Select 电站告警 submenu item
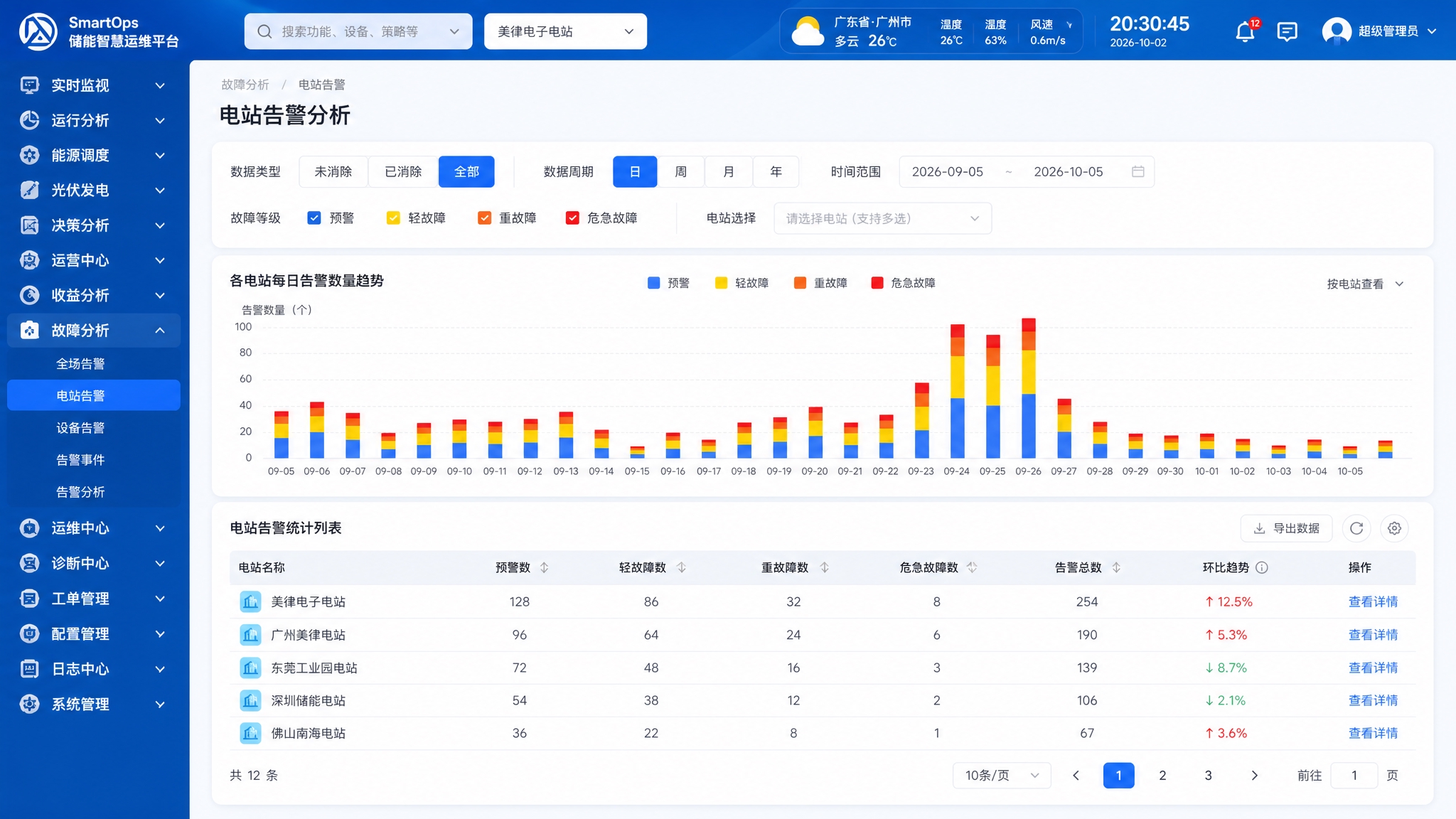 (94, 395)
